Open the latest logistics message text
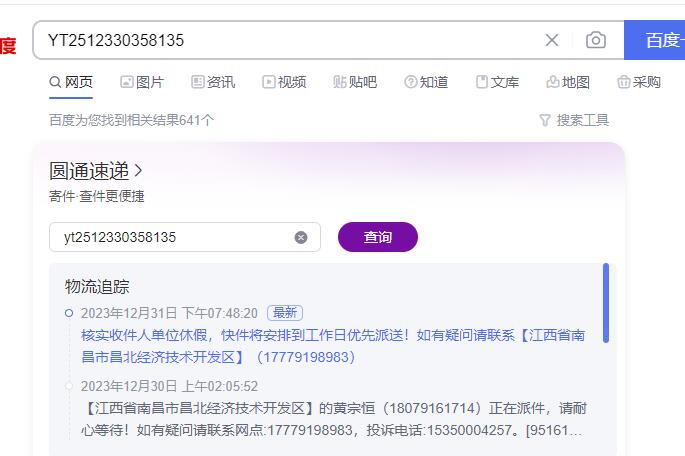The image size is (685, 456). pyautogui.click(x=333, y=346)
